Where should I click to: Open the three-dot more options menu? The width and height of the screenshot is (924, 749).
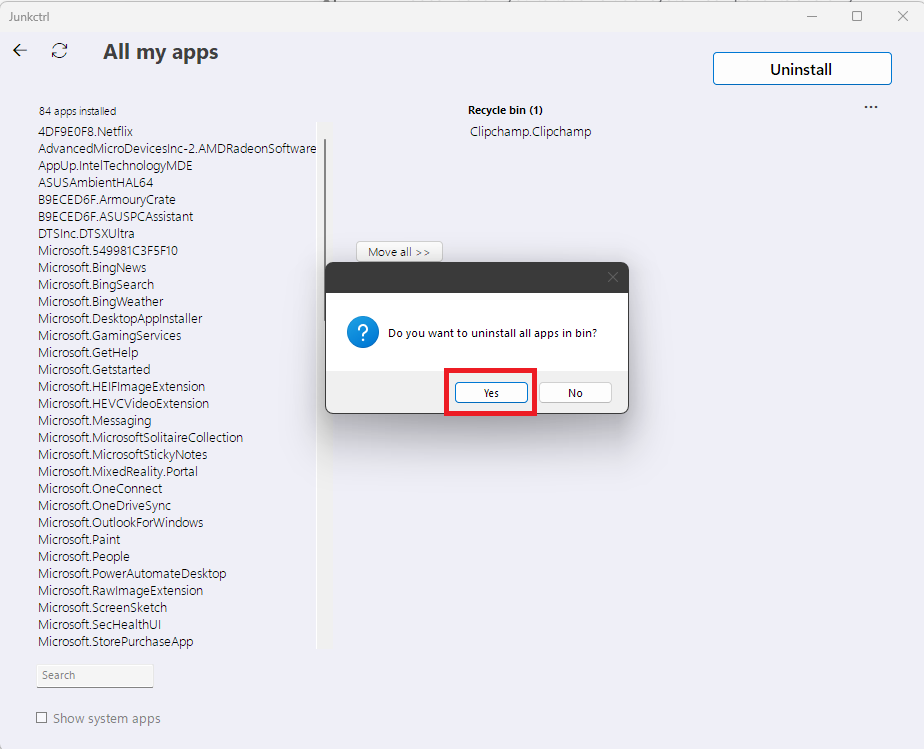871,107
